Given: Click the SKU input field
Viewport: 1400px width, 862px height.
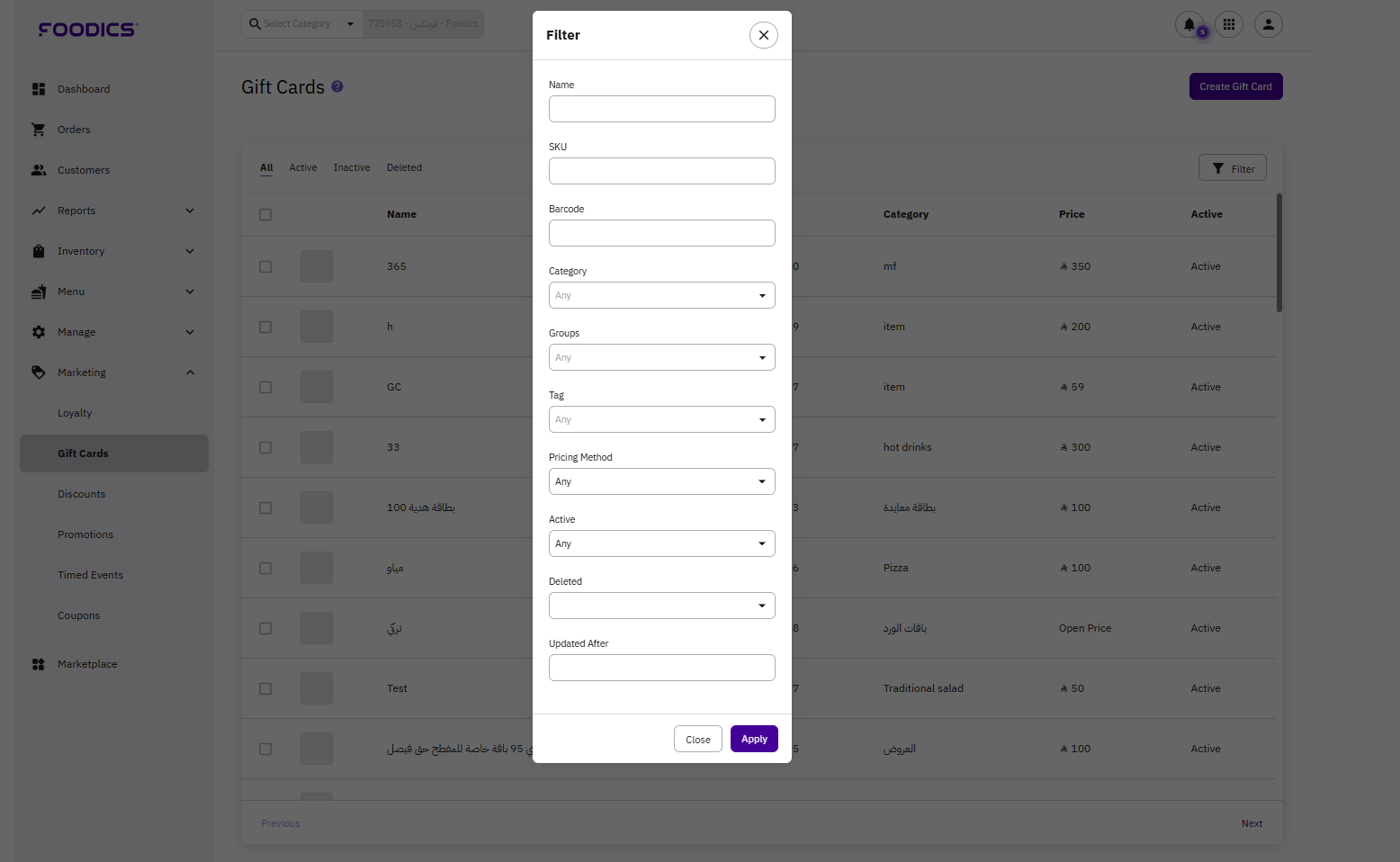Looking at the screenshot, I should pyautogui.click(x=661, y=171).
